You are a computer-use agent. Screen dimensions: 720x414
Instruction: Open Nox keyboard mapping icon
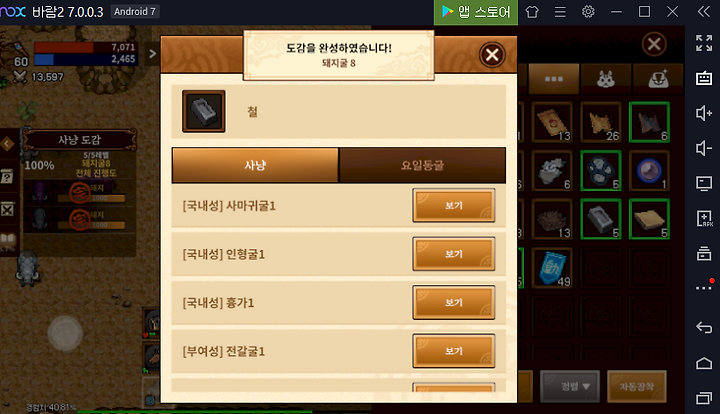click(703, 78)
